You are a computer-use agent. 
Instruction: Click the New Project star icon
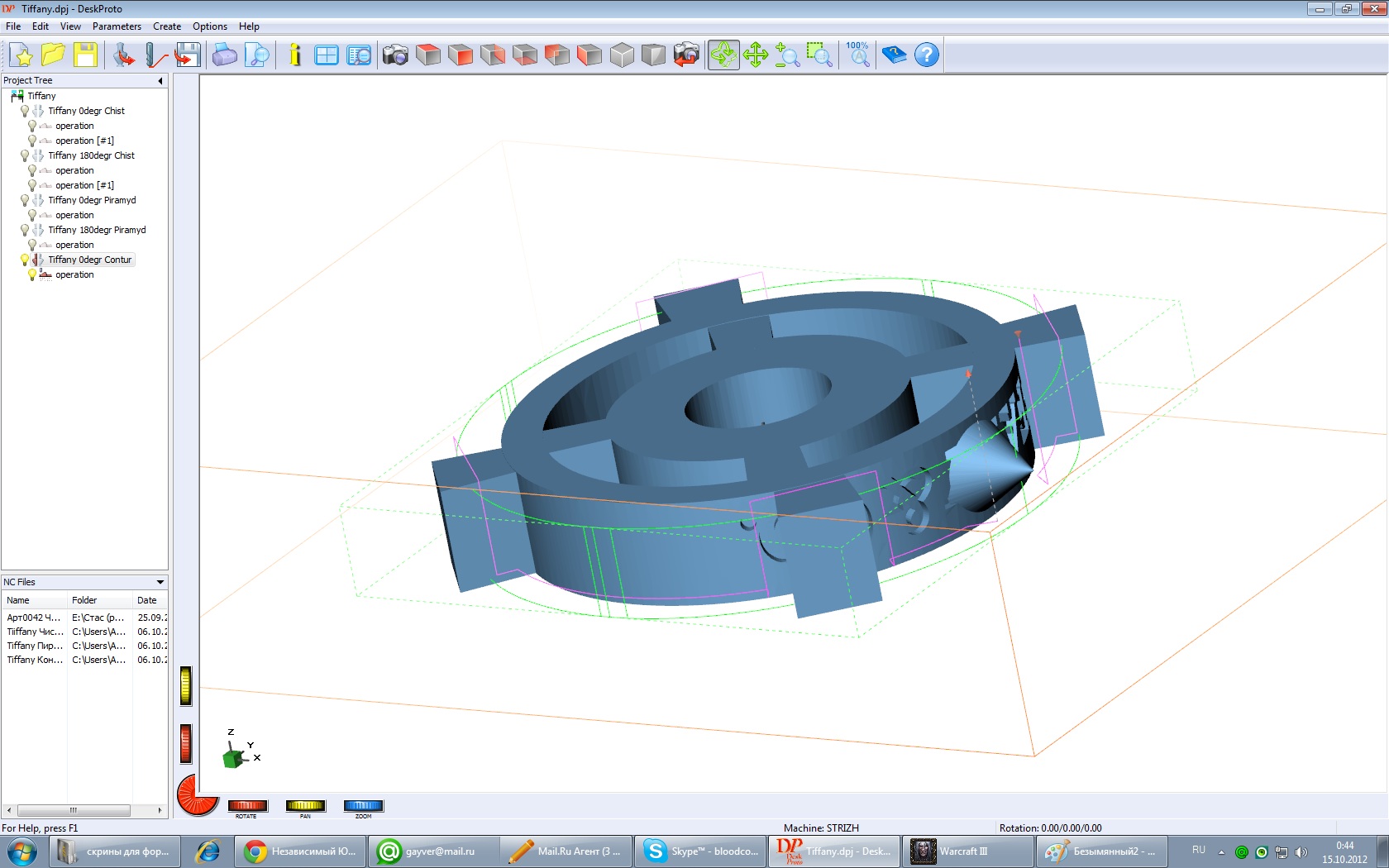click(x=22, y=55)
